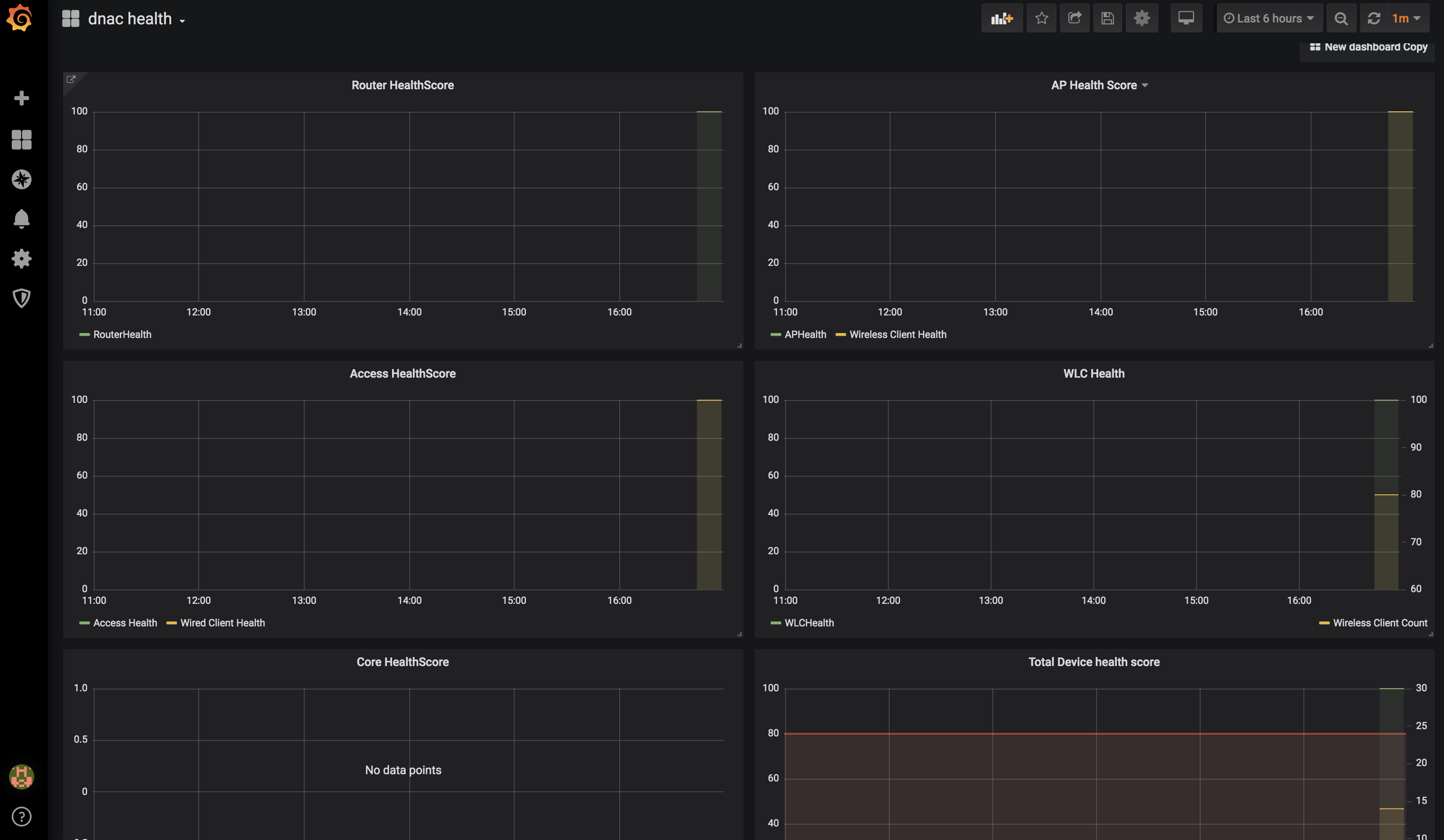Open the 1m refresh interval dropdown
This screenshot has width=1444, height=840.
1406,18
